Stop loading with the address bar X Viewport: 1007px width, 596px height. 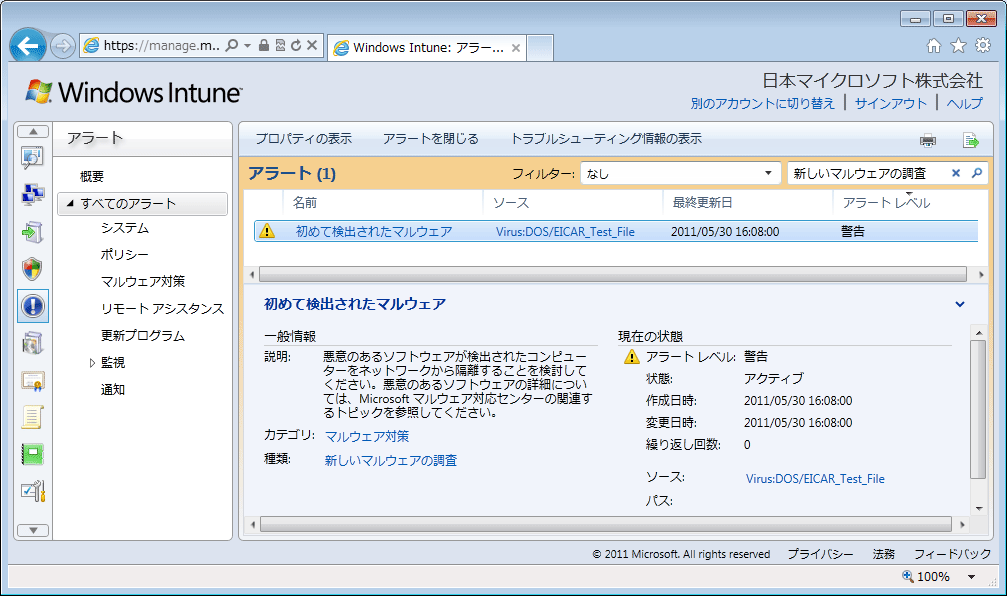click(x=312, y=45)
